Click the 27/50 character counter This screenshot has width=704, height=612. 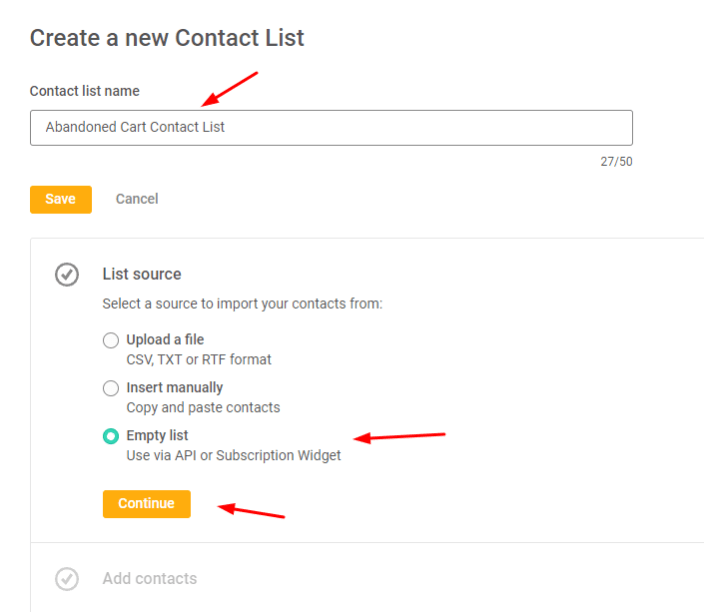click(x=616, y=162)
